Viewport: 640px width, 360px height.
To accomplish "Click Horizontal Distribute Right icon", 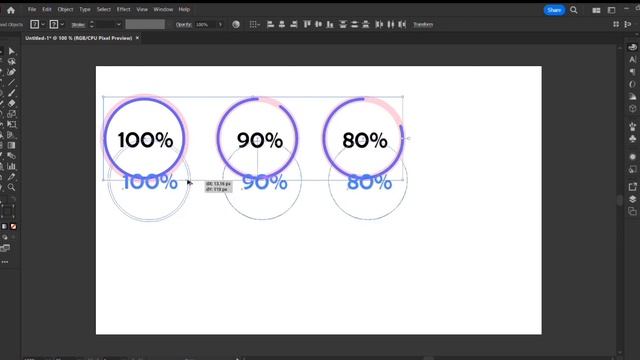I will [x=402, y=24].
